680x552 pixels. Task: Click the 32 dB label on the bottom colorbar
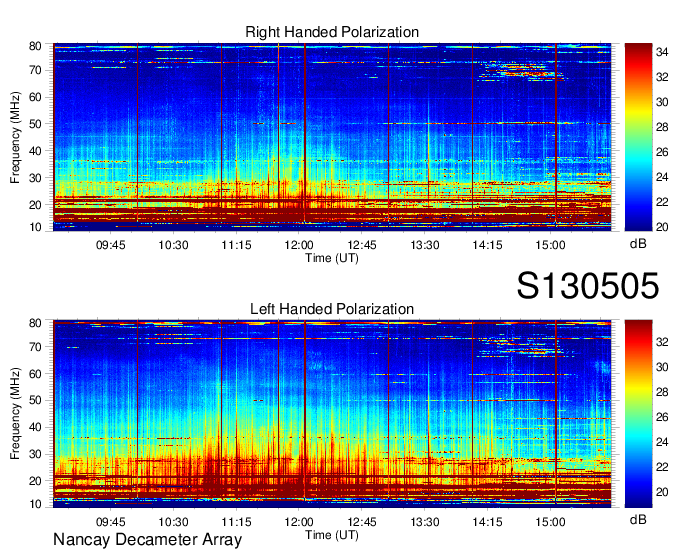(x=662, y=342)
